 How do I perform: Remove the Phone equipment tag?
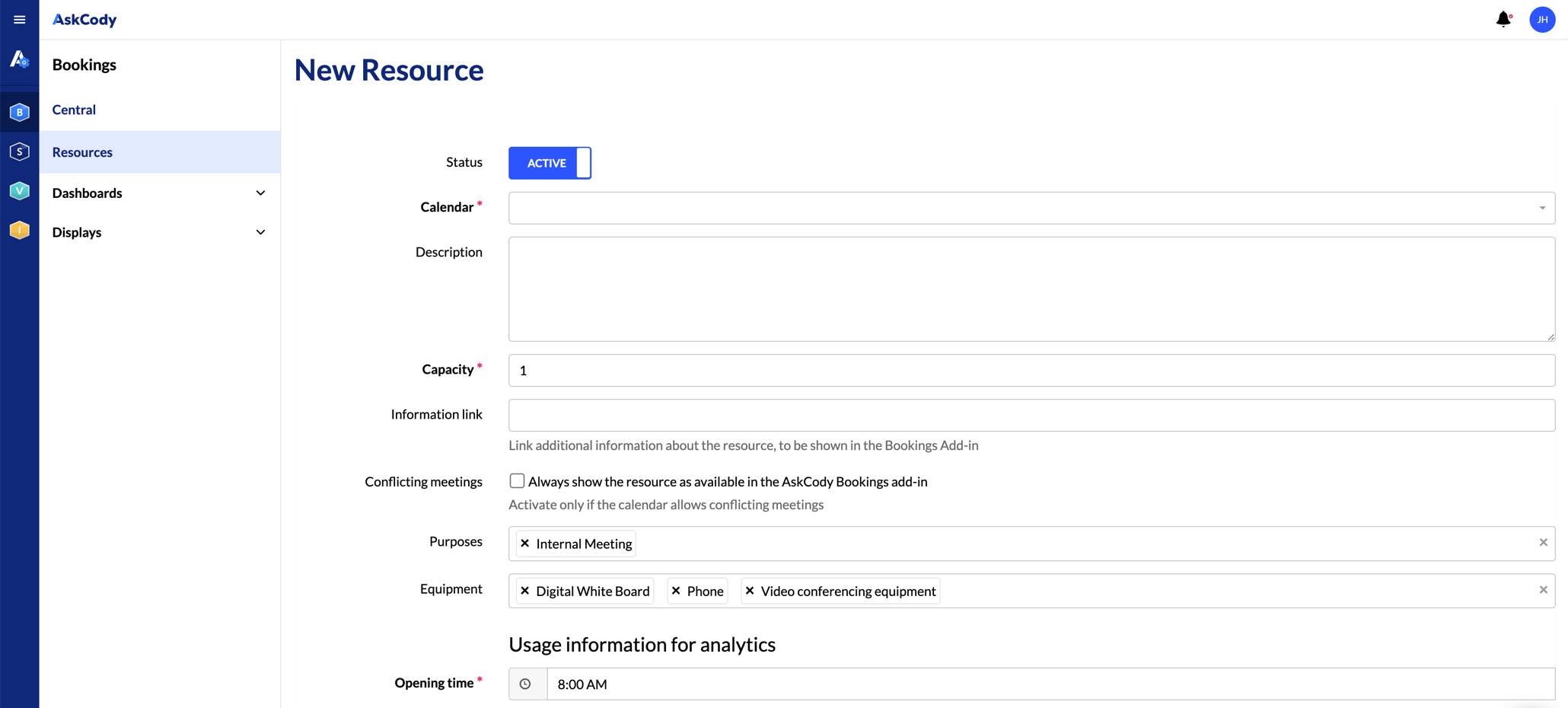[x=676, y=591]
